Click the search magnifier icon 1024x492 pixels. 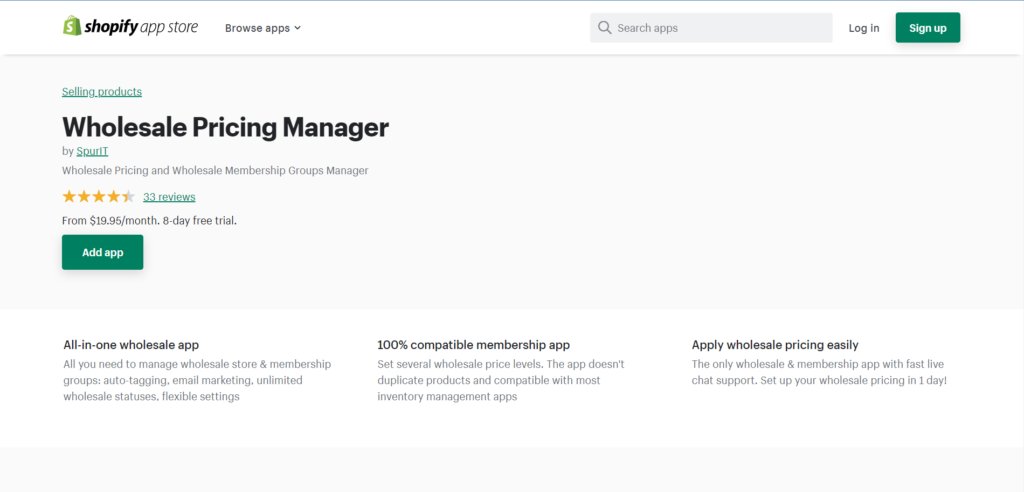click(605, 28)
